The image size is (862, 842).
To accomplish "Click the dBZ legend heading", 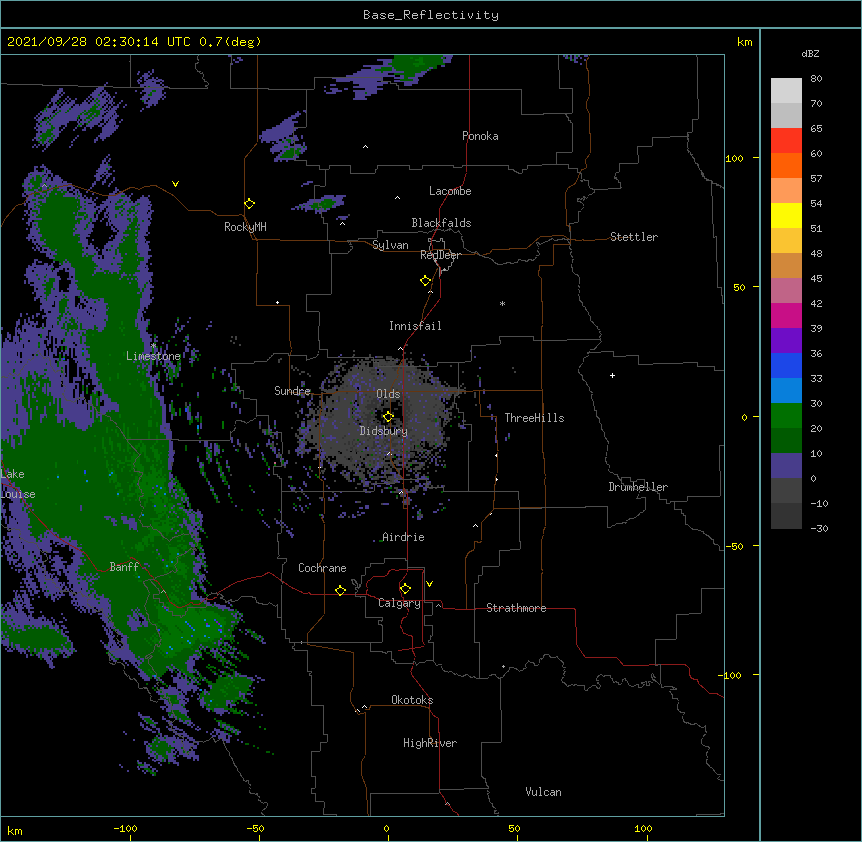I will pos(810,54).
